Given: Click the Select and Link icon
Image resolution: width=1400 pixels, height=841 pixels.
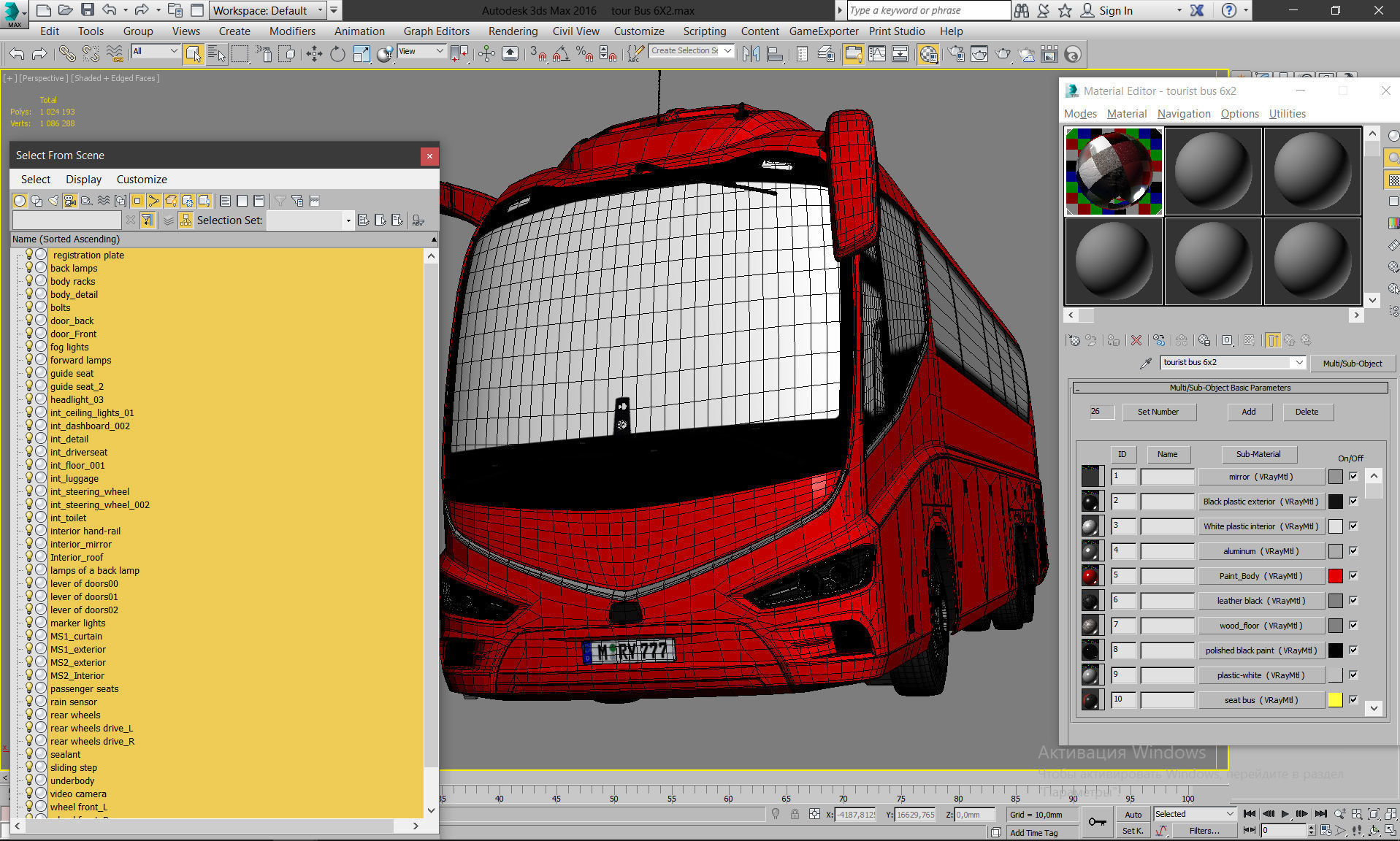Looking at the screenshot, I should tap(67, 54).
